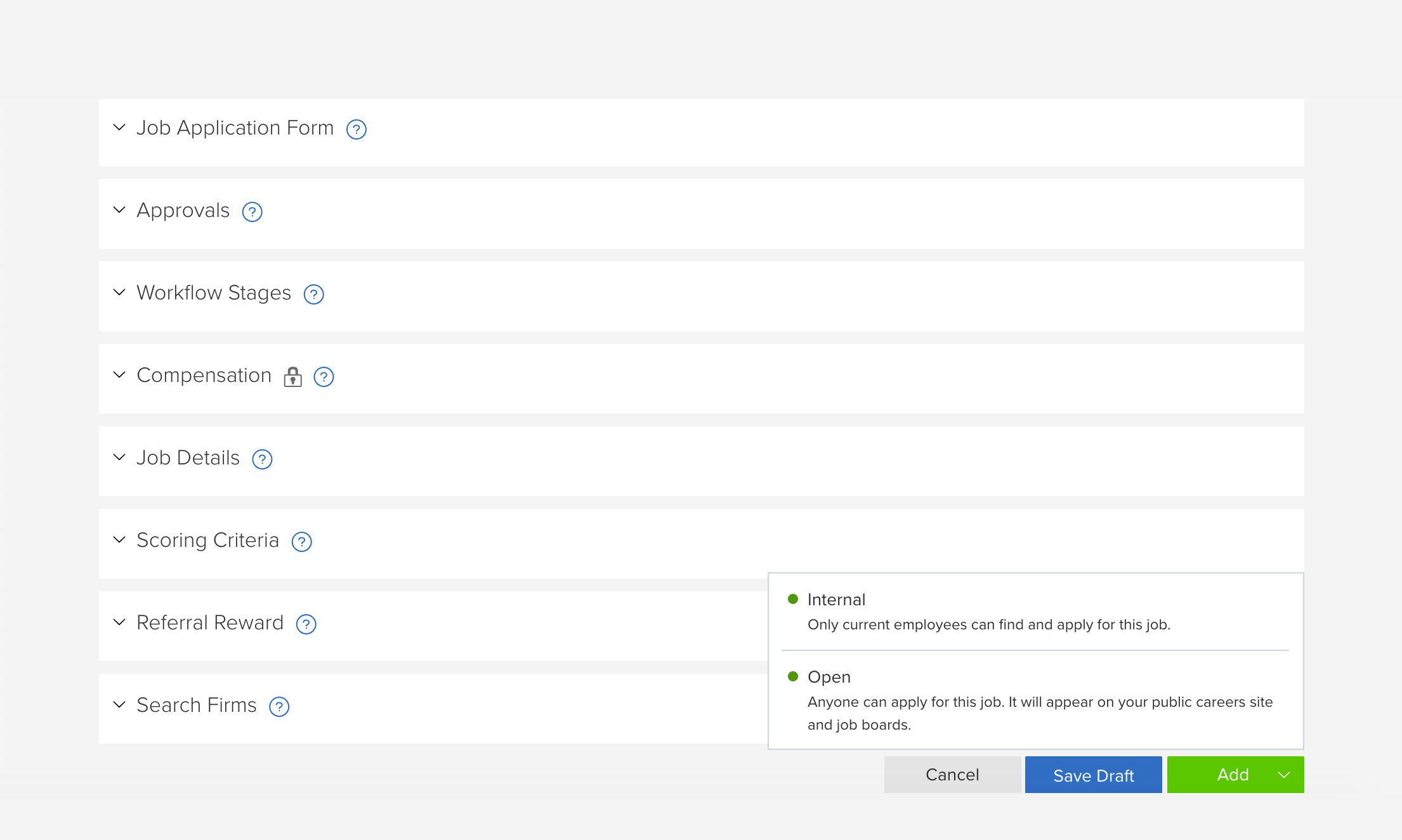Open Scoring Criteria help tooltip icon
This screenshot has width=1402, height=840.
[302, 542]
